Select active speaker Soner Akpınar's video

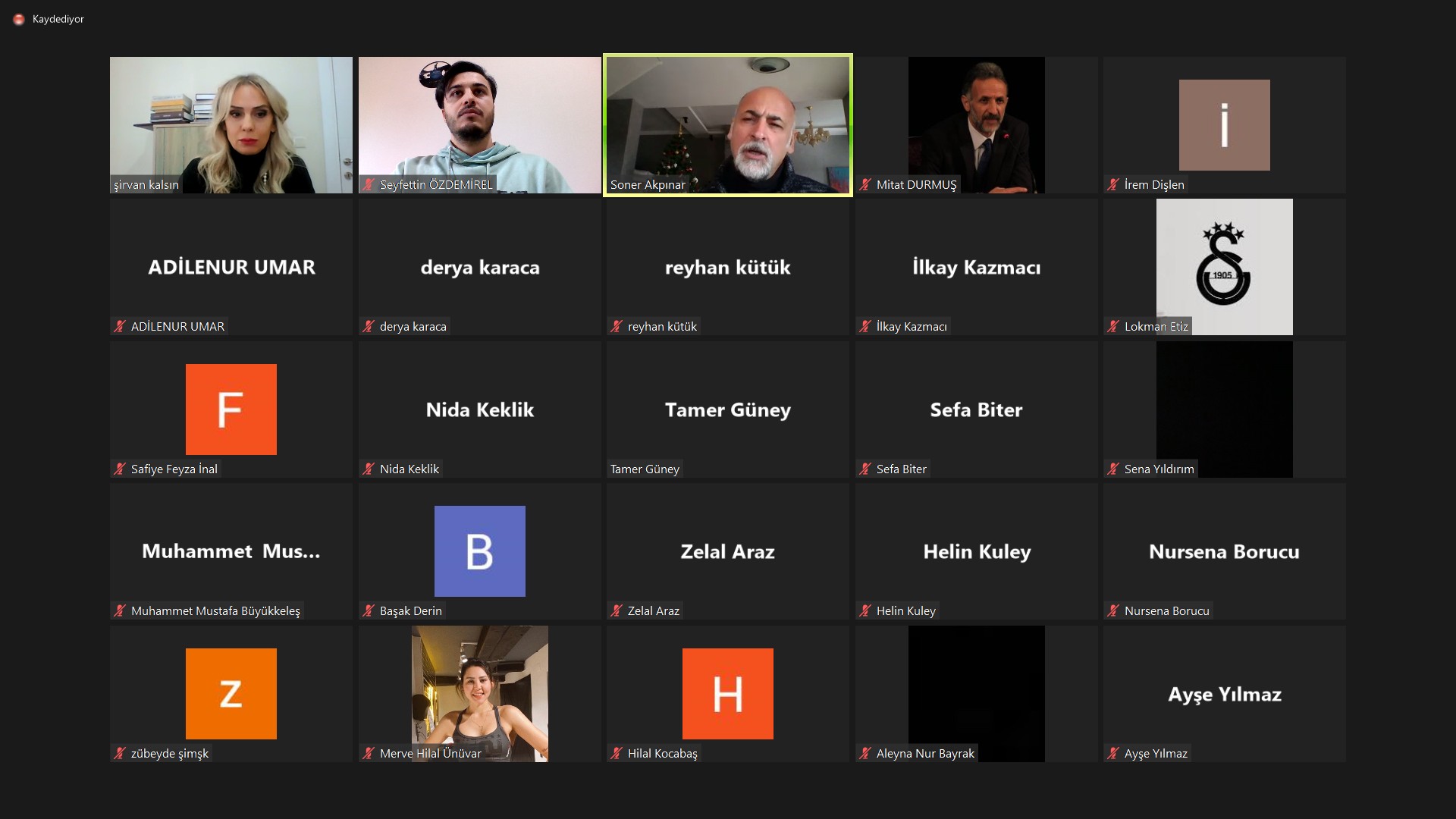click(728, 125)
